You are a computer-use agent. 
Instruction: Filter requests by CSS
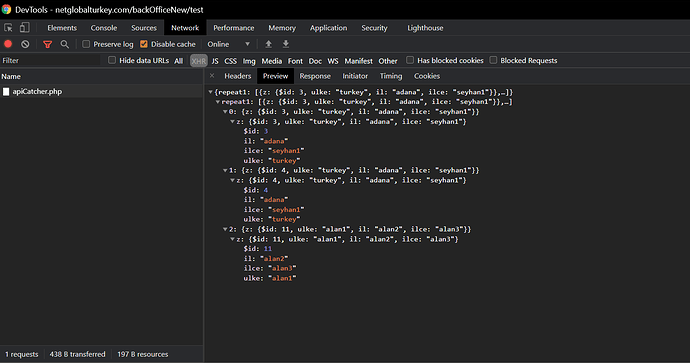point(231,61)
